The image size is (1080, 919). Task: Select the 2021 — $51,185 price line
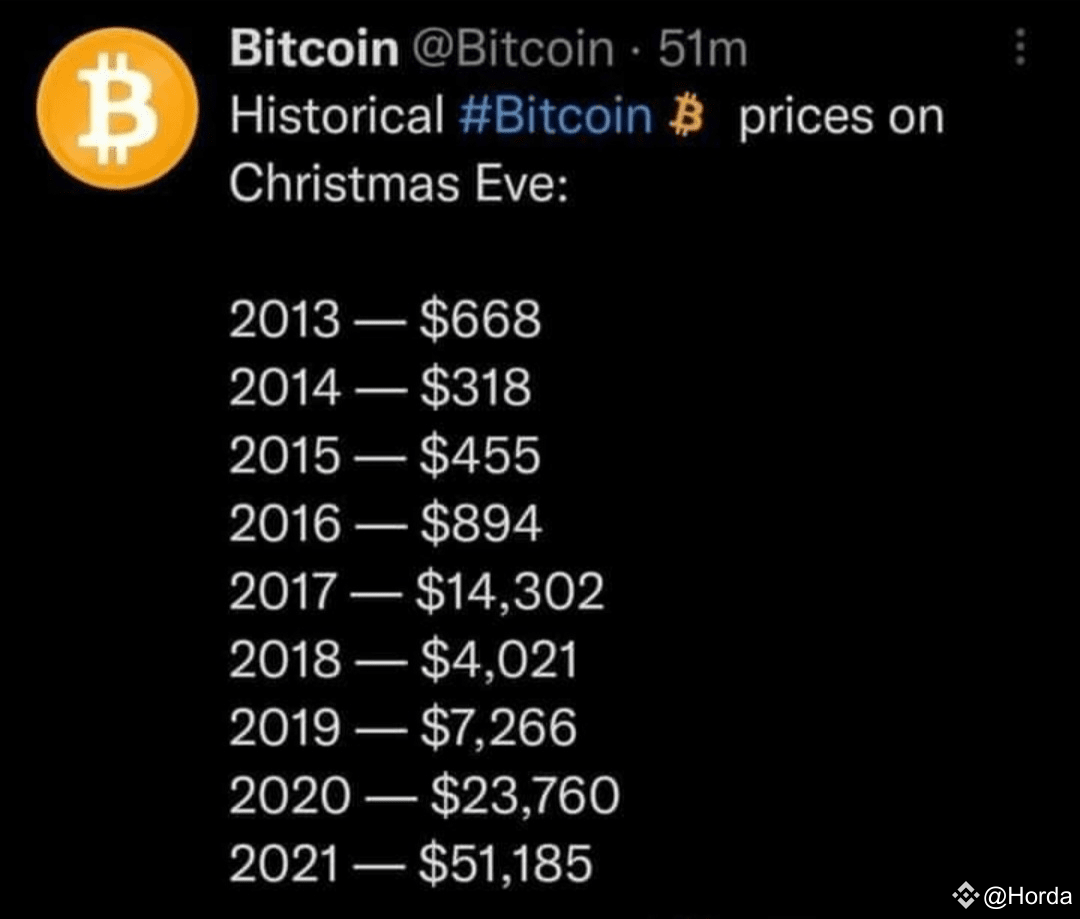[410, 864]
